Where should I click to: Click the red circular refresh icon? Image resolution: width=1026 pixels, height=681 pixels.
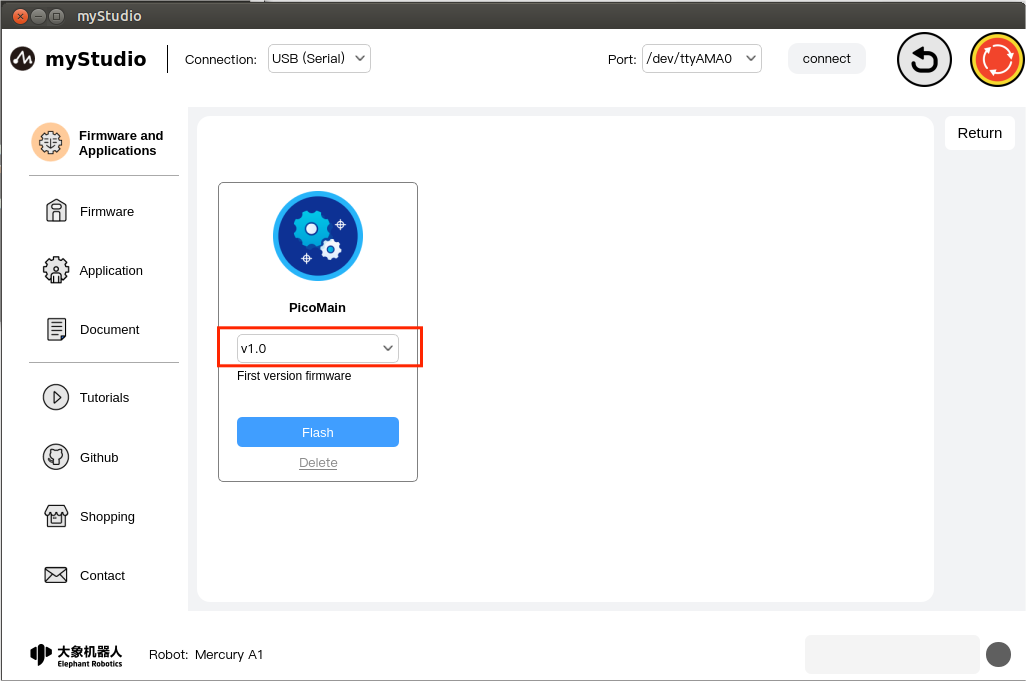[x=997, y=60]
